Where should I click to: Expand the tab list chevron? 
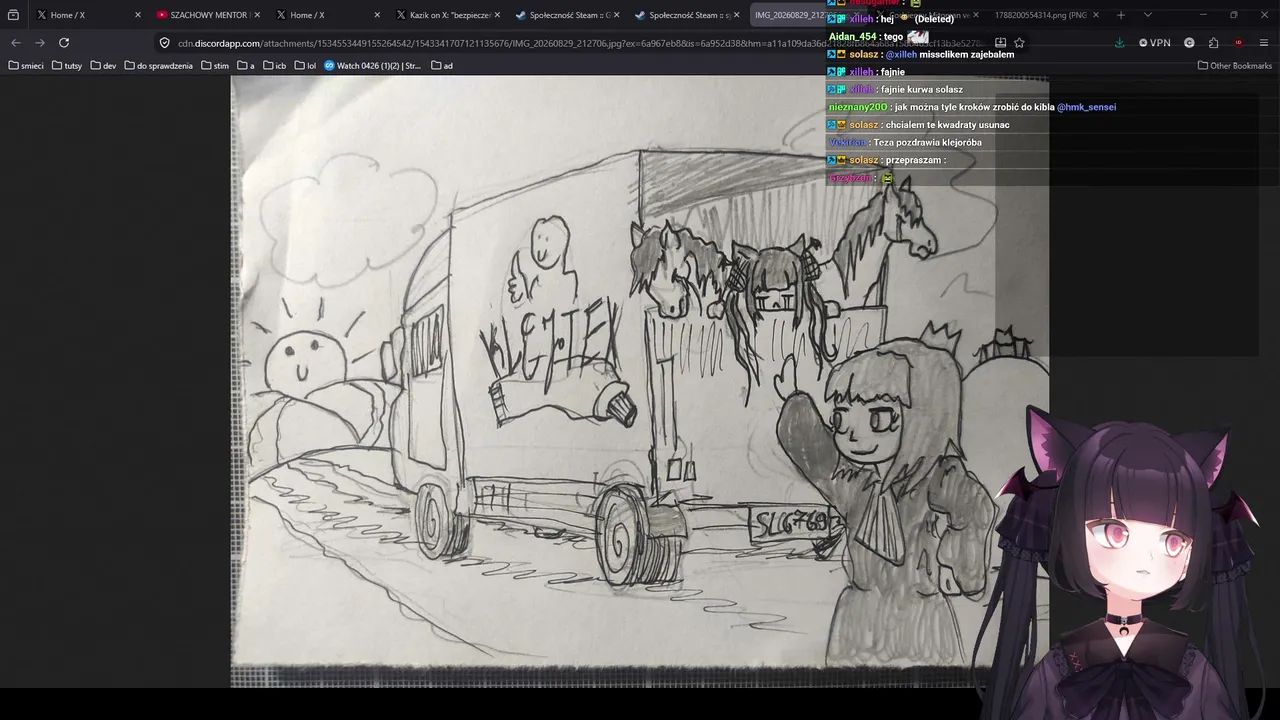(x=1147, y=15)
